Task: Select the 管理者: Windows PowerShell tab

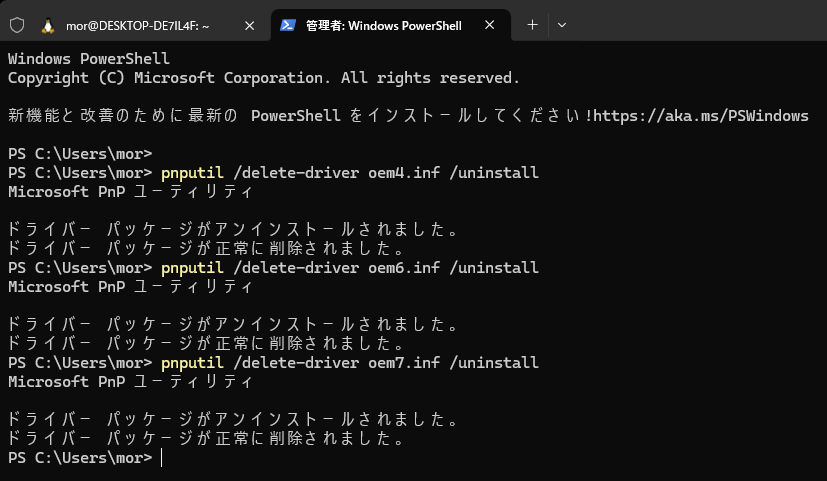Action: coord(383,25)
